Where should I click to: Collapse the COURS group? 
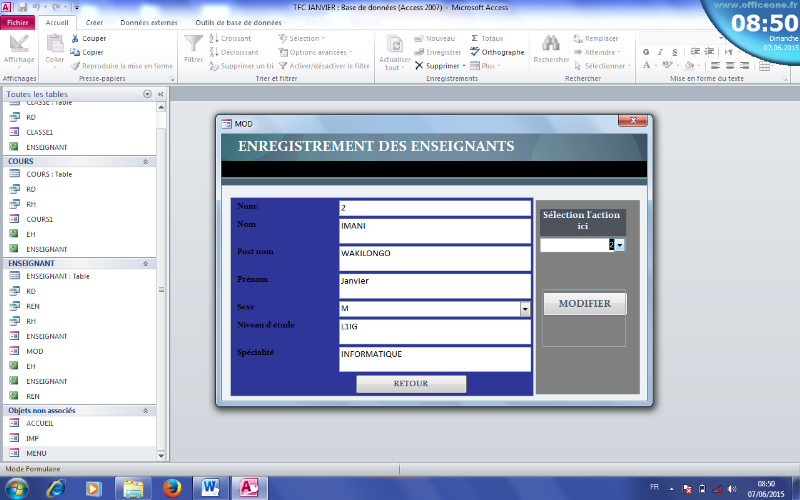[145, 161]
